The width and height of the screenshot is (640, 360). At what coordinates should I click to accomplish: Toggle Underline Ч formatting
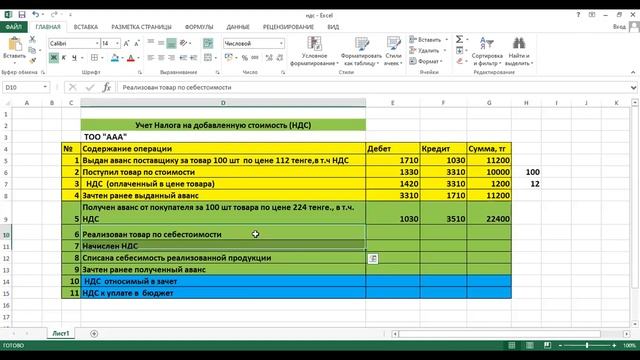(74, 58)
